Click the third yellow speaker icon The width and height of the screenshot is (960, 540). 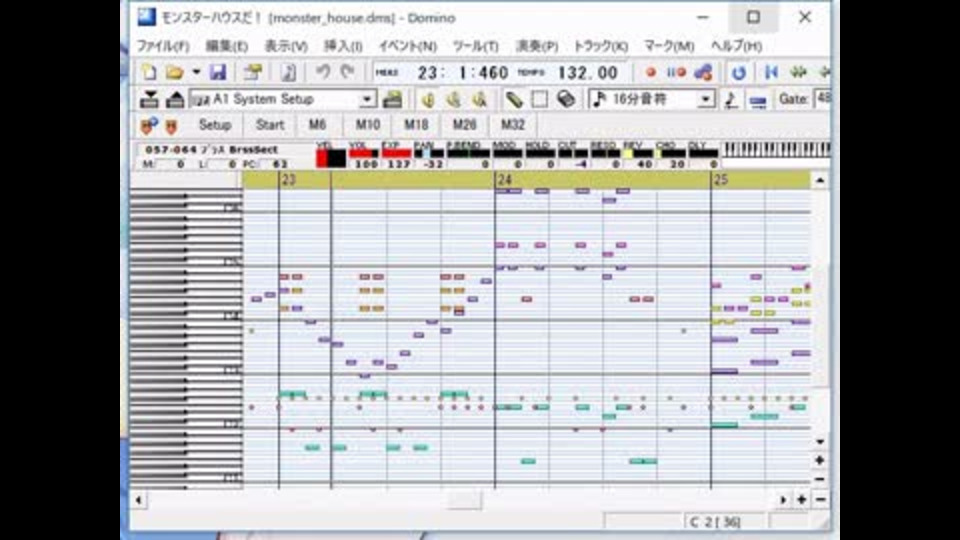[x=479, y=99]
